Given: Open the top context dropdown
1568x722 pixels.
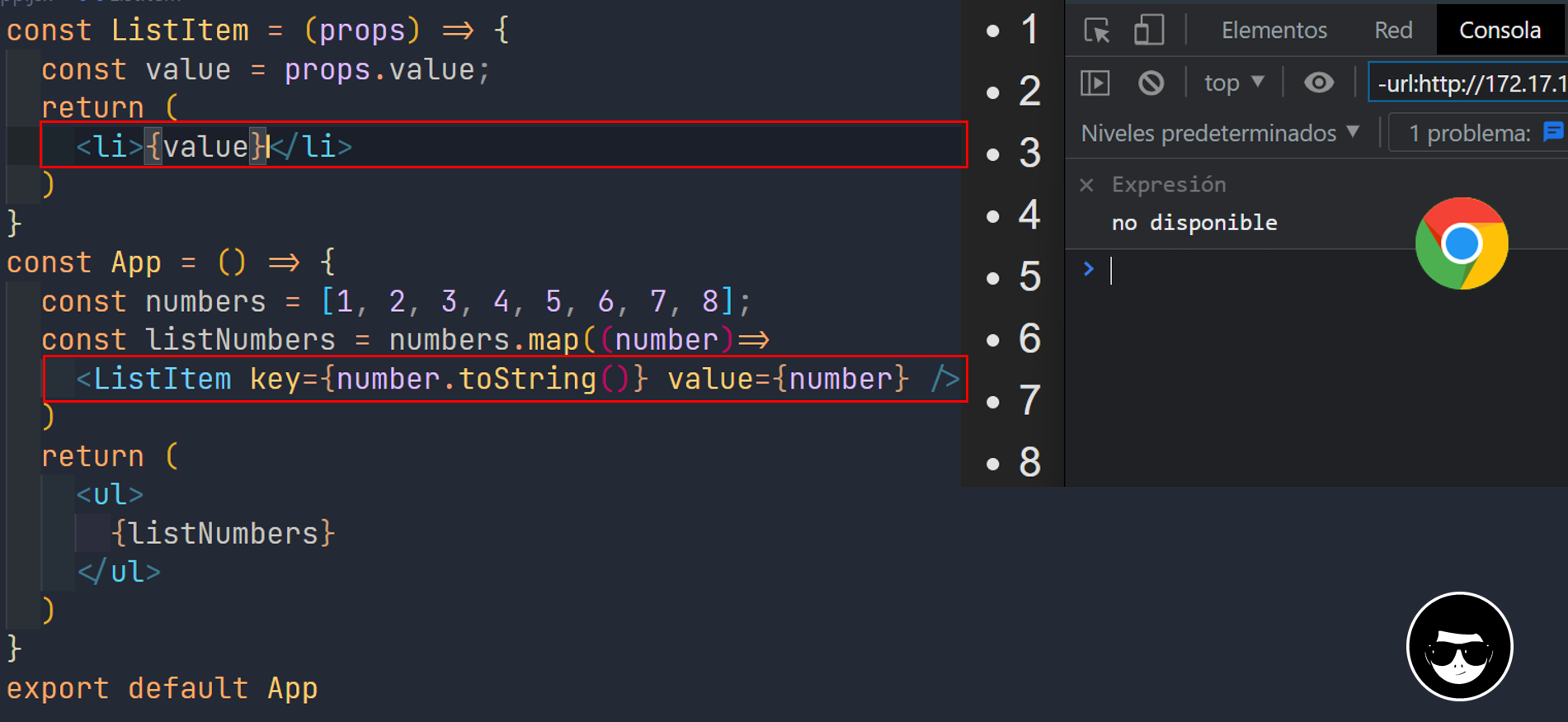Looking at the screenshot, I should [1234, 83].
